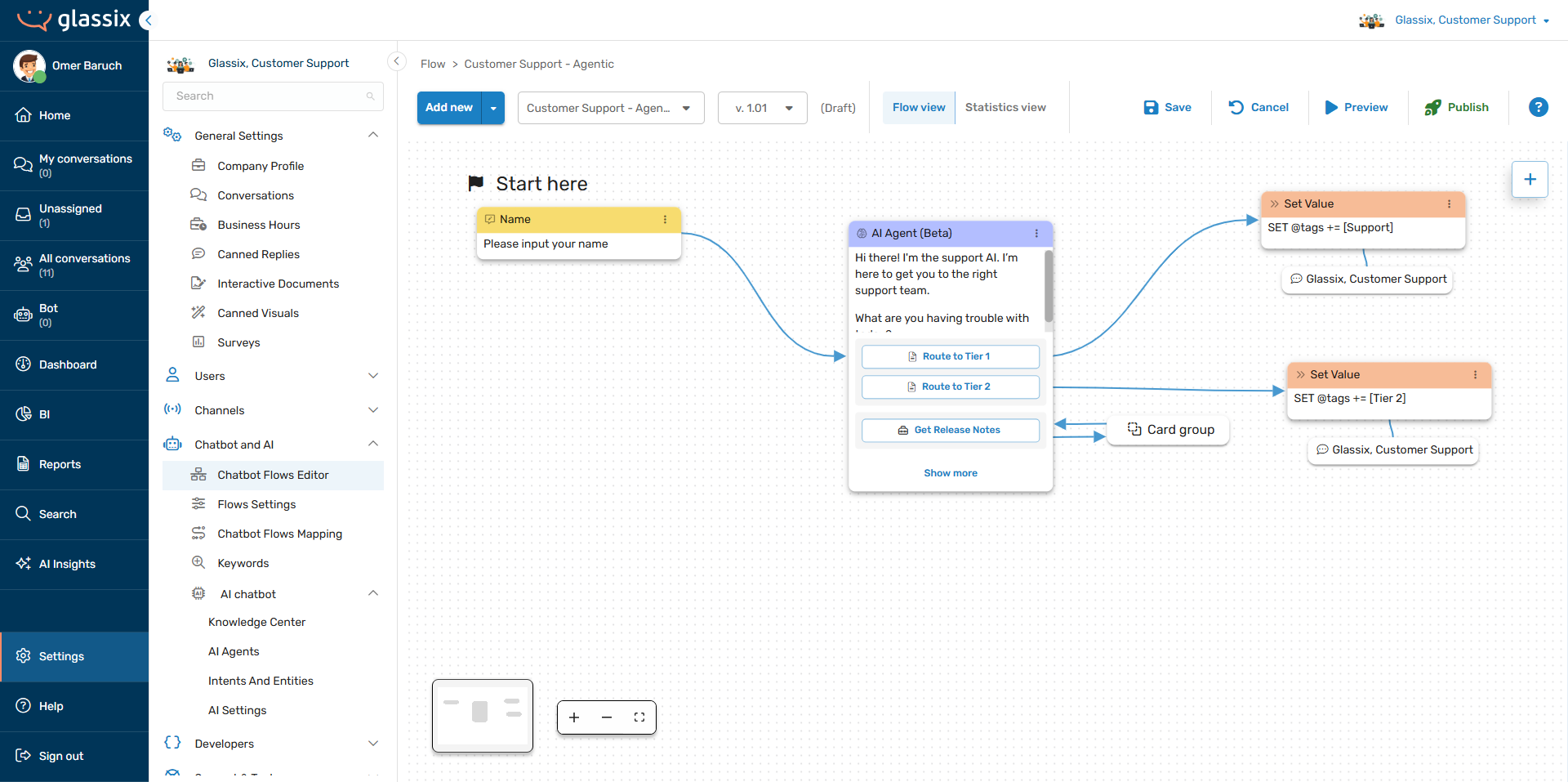
Task: Open the Bot conversations
Action: 74,315
